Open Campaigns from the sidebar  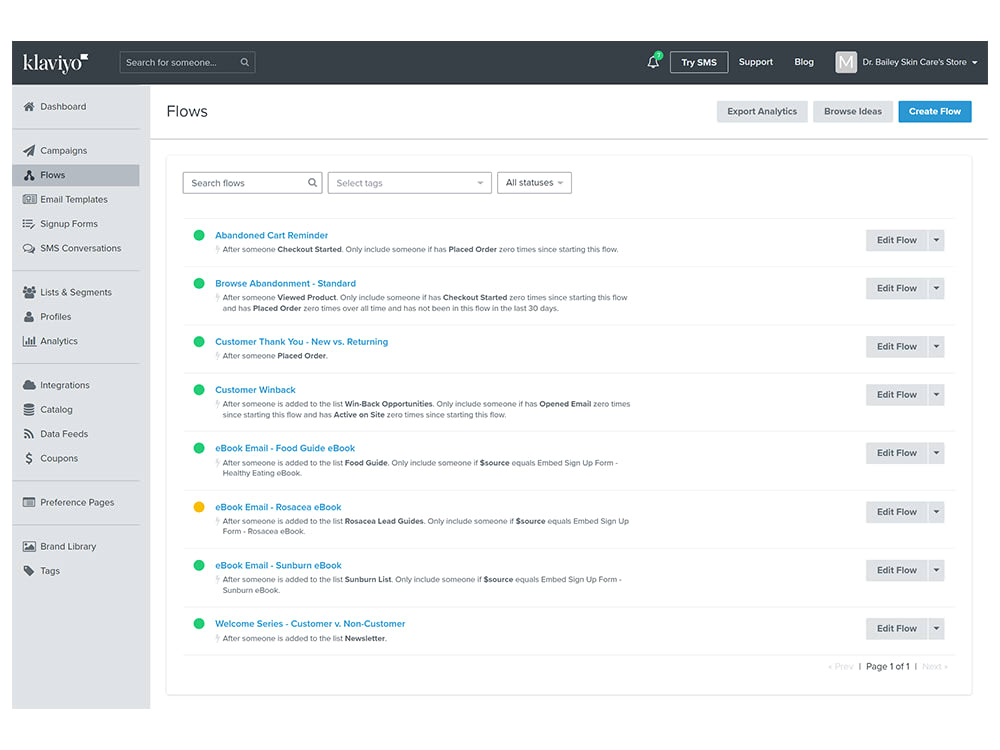point(62,150)
